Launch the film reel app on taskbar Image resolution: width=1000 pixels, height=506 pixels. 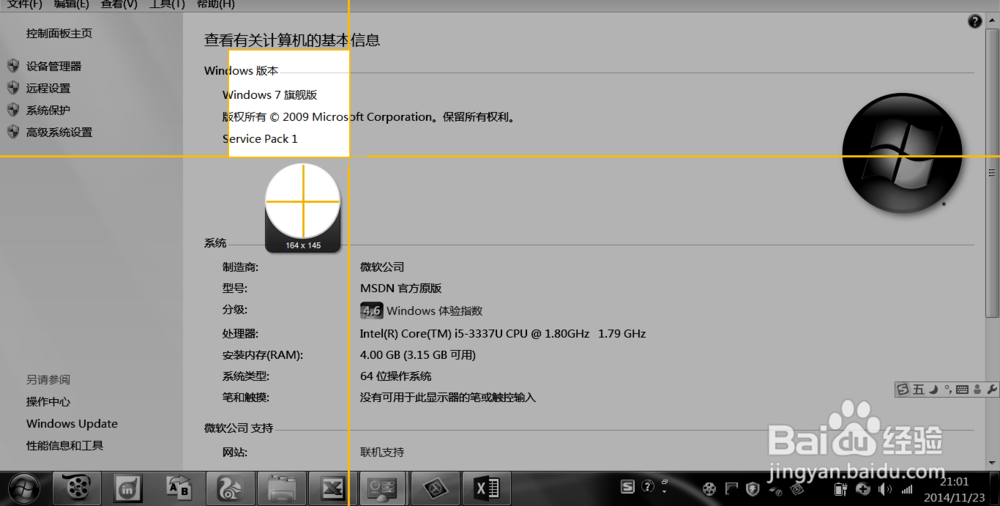77,489
